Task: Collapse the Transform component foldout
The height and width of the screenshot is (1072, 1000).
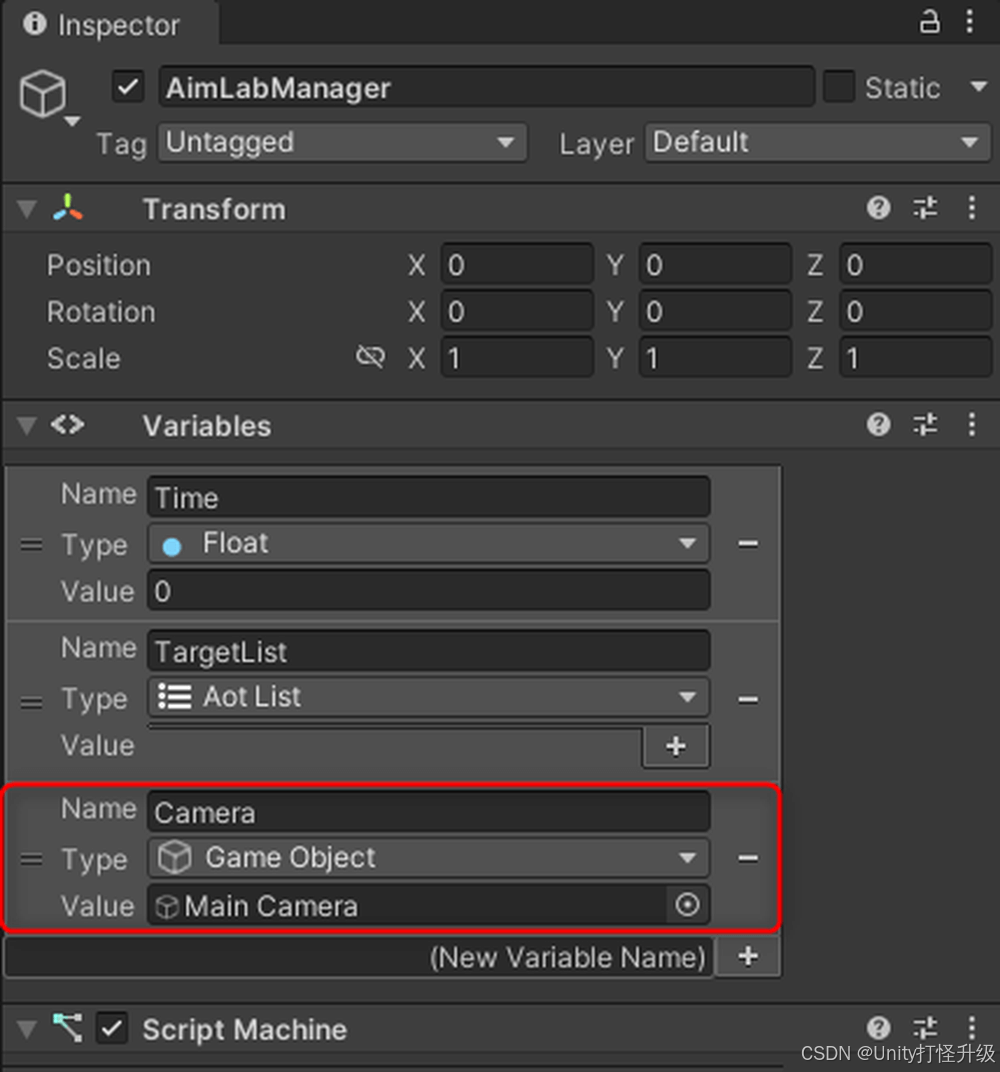Action: click(27, 209)
